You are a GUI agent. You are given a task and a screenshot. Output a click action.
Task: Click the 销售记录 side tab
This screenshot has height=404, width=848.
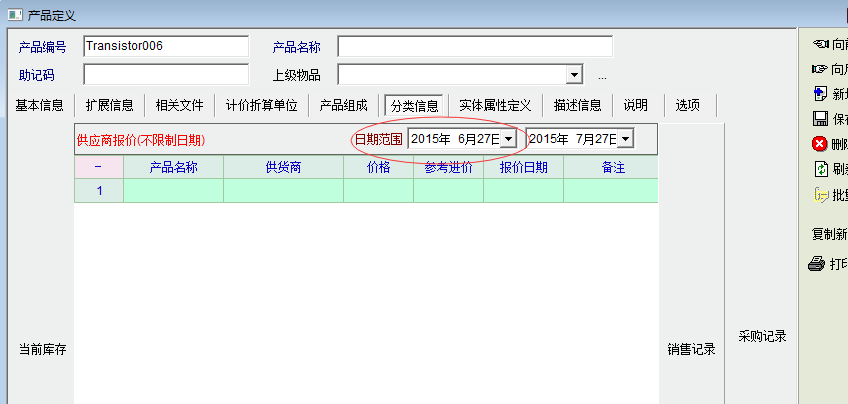691,349
